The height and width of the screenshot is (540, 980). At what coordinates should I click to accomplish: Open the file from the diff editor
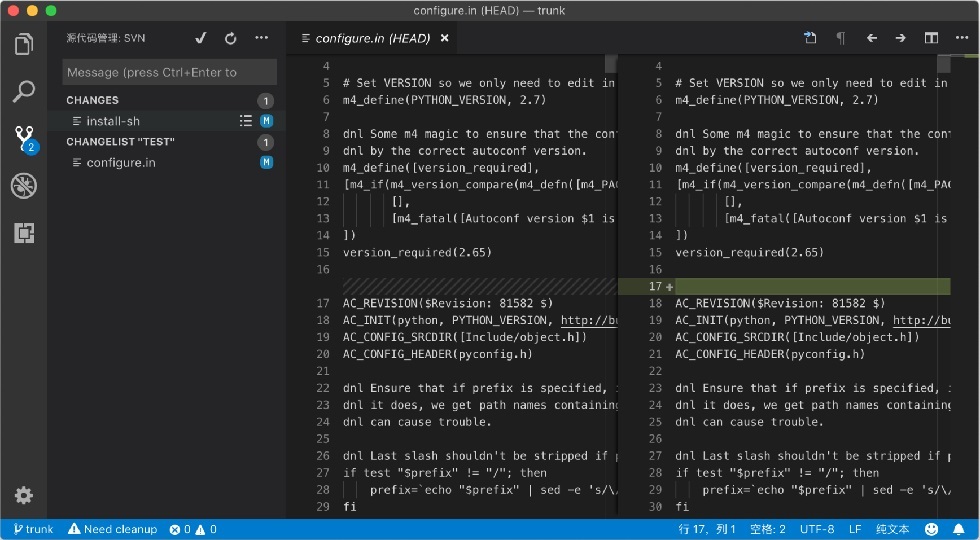tap(810, 38)
